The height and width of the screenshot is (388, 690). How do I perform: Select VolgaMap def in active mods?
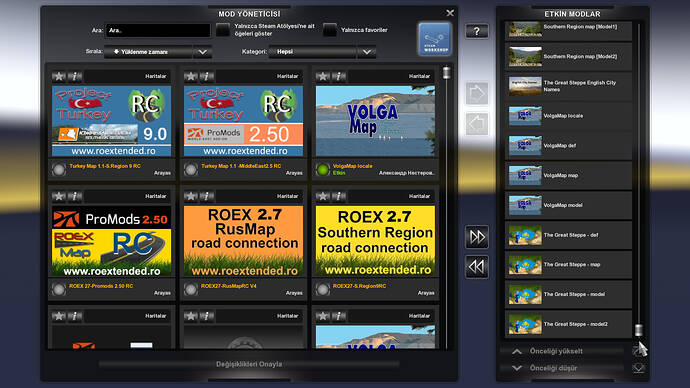569,146
